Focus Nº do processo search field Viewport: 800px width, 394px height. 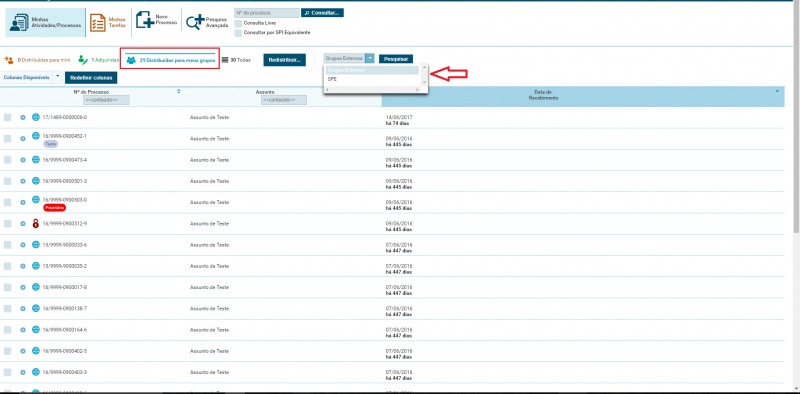pos(267,12)
